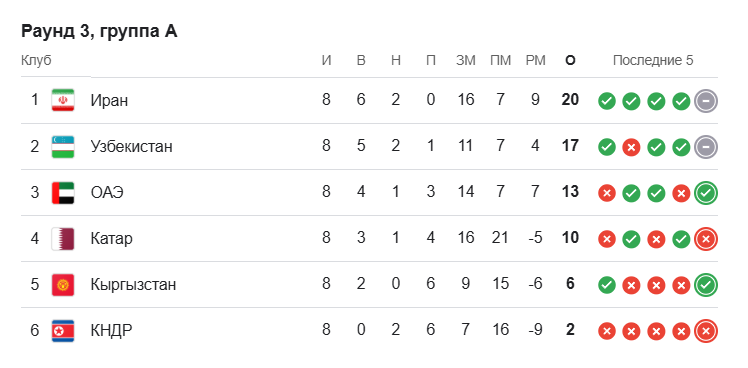Click Катар's latest match loss icon
The image size is (748, 368).
[x=706, y=239]
